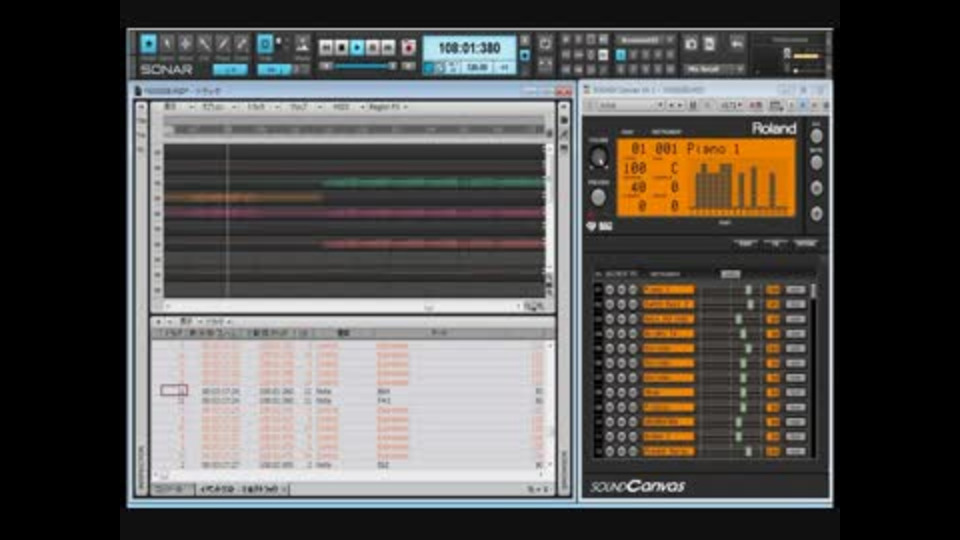Select the Draw tool in SONAR toolbar

pos(223,44)
